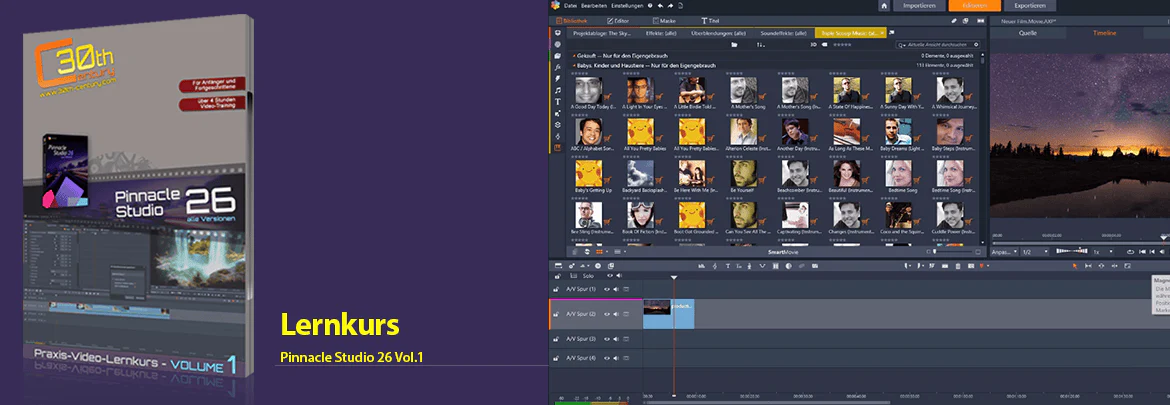The image size is (1170, 405).
Task: Open the Datei menu
Action: (x=569, y=6)
